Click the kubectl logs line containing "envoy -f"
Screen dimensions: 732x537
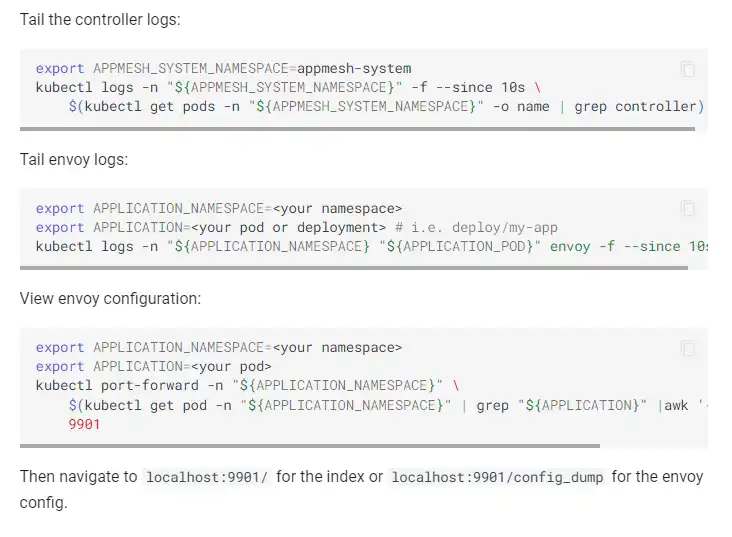[x=370, y=246]
